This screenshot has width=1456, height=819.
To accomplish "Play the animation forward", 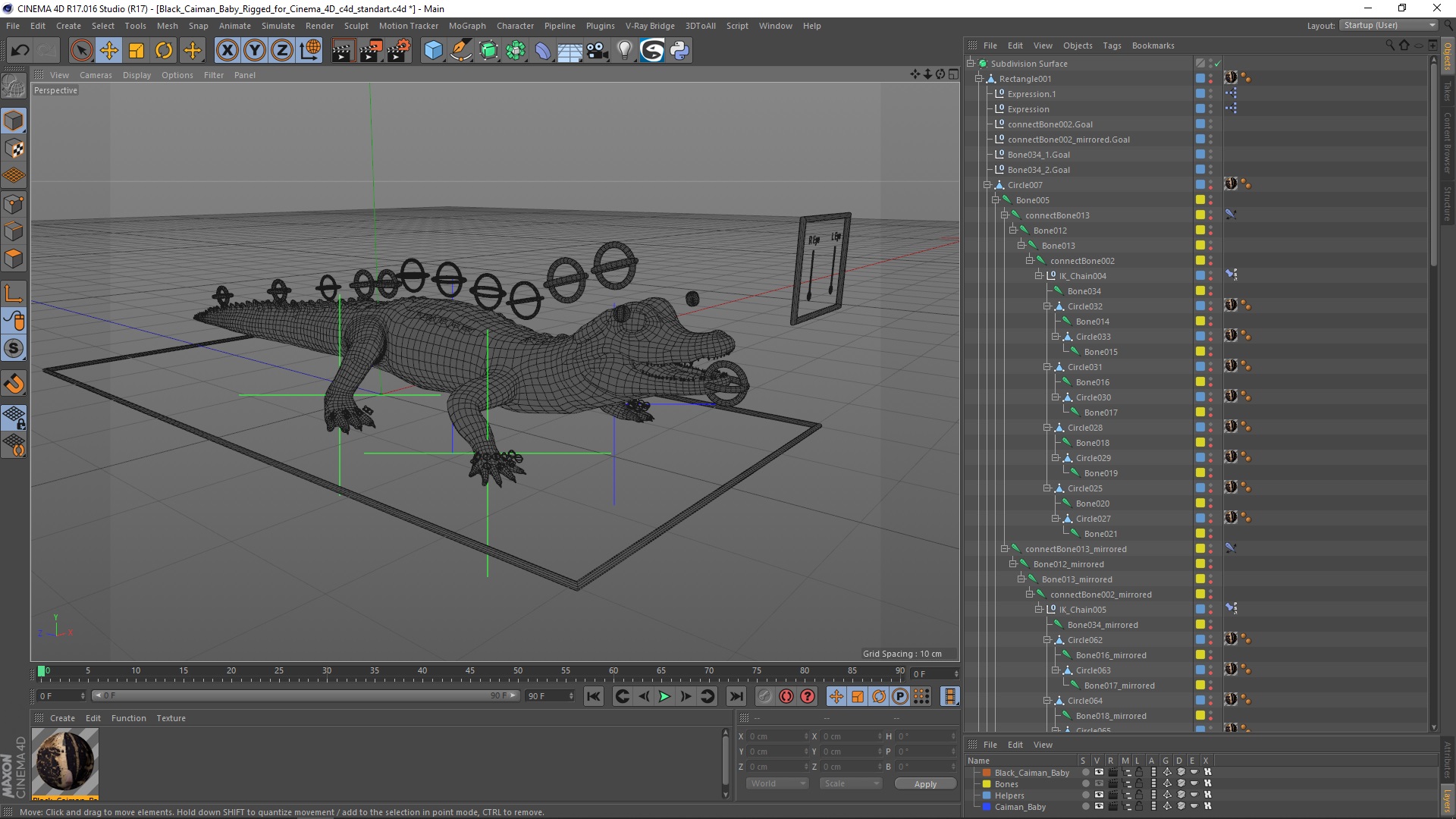I will pyautogui.click(x=664, y=696).
